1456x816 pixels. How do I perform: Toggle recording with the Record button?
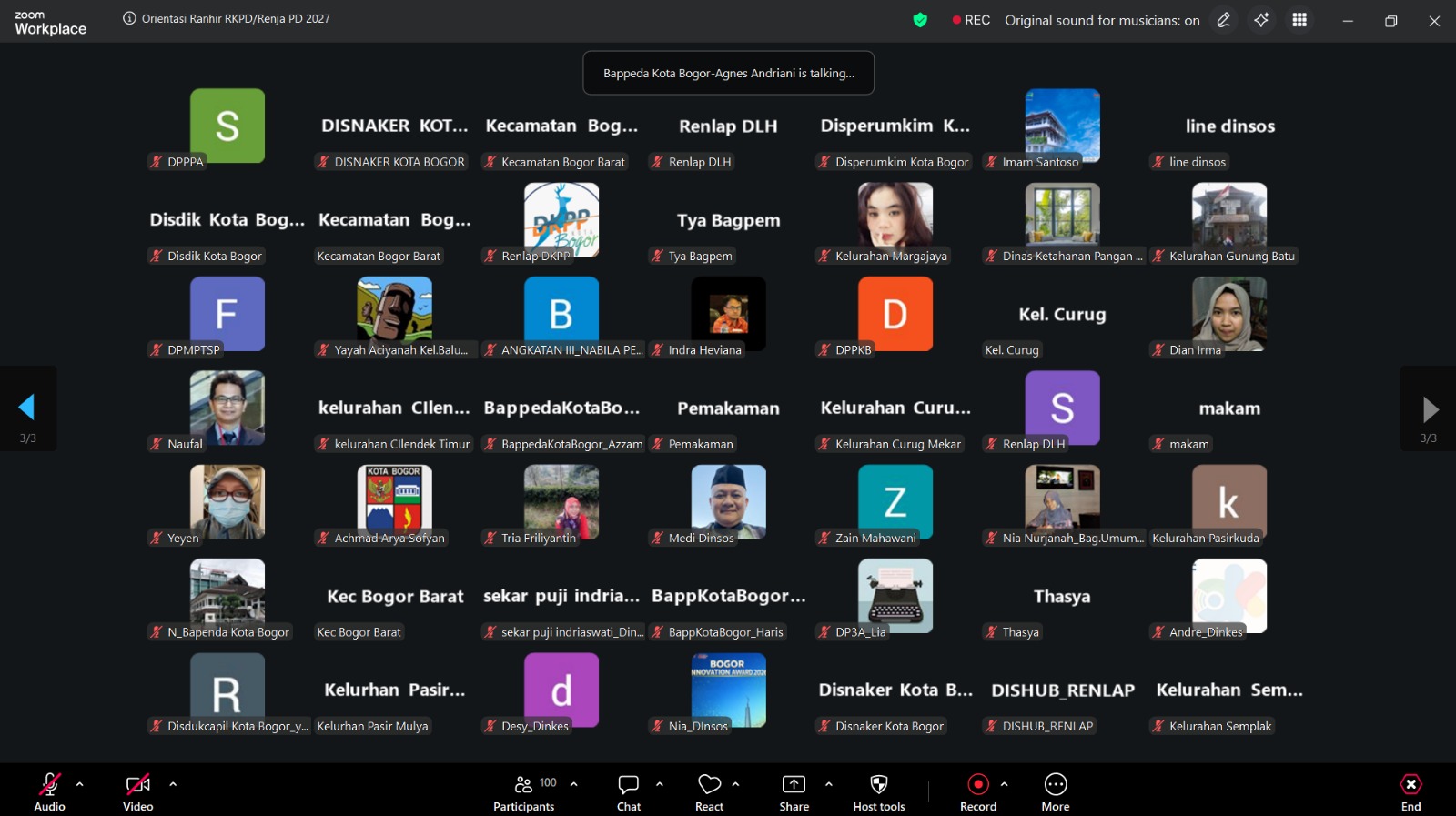(x=978, y=791)
